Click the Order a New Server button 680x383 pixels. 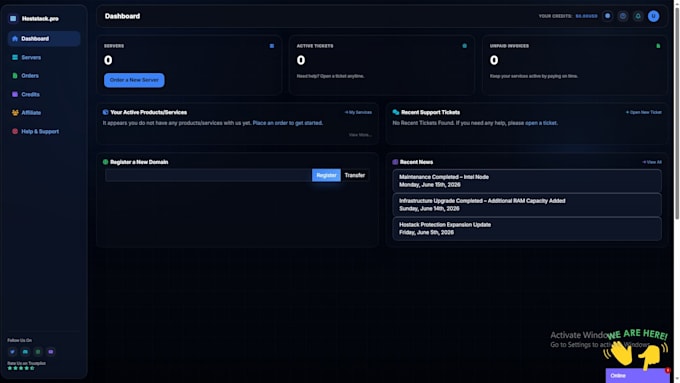coord(134,80)
